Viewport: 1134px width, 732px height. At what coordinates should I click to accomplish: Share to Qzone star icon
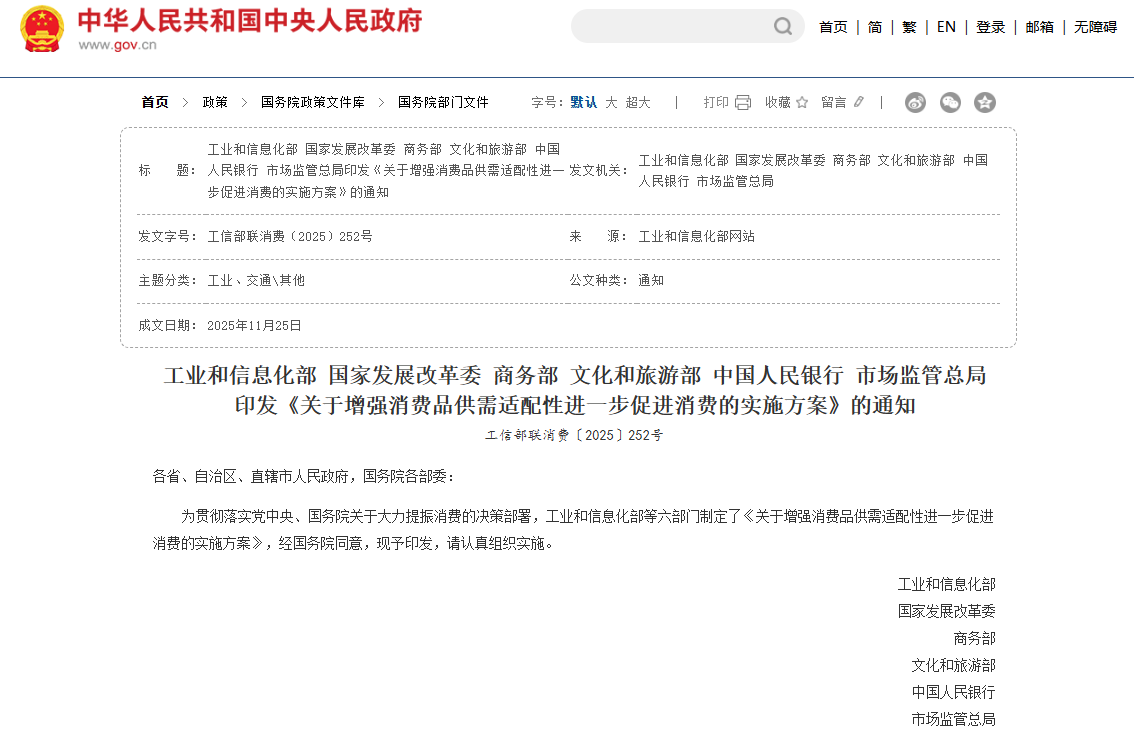tap(985, 102)
